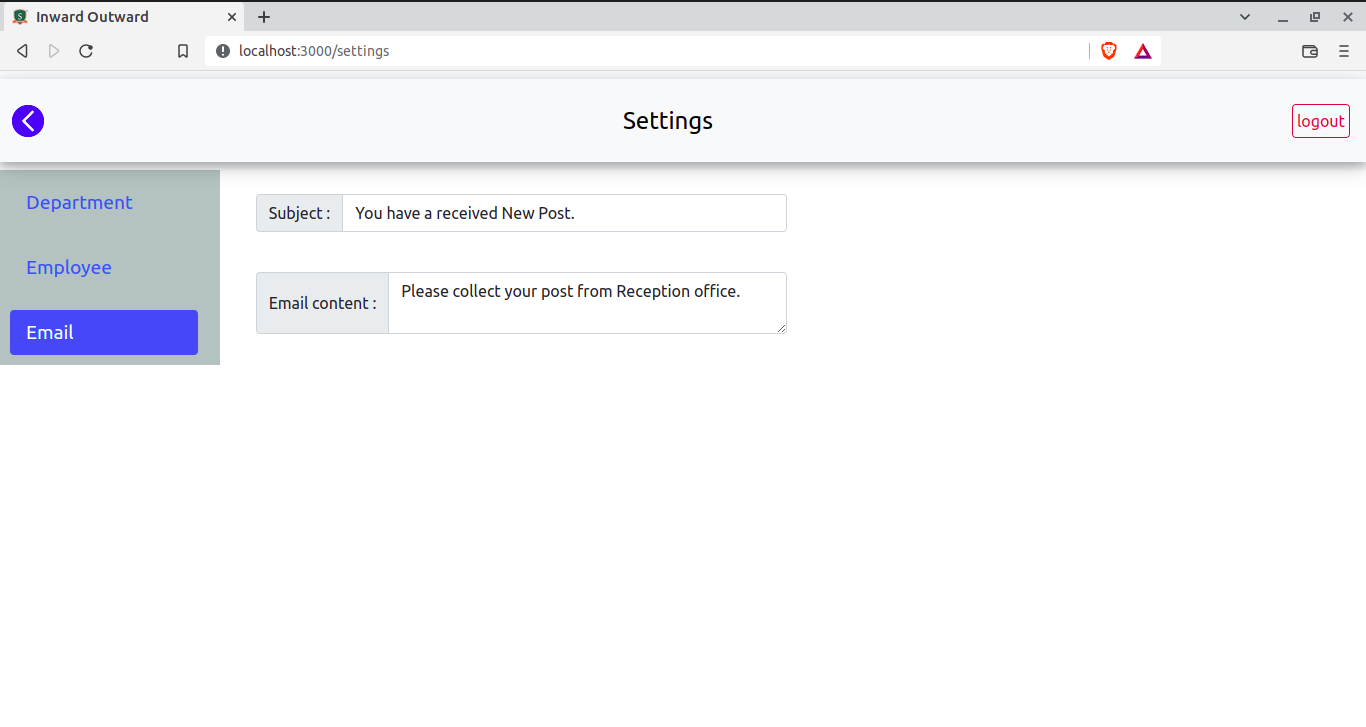This screenshot has height=727, width=1366.
Task: Click the logout button
Action: [x=1320, y=120]
